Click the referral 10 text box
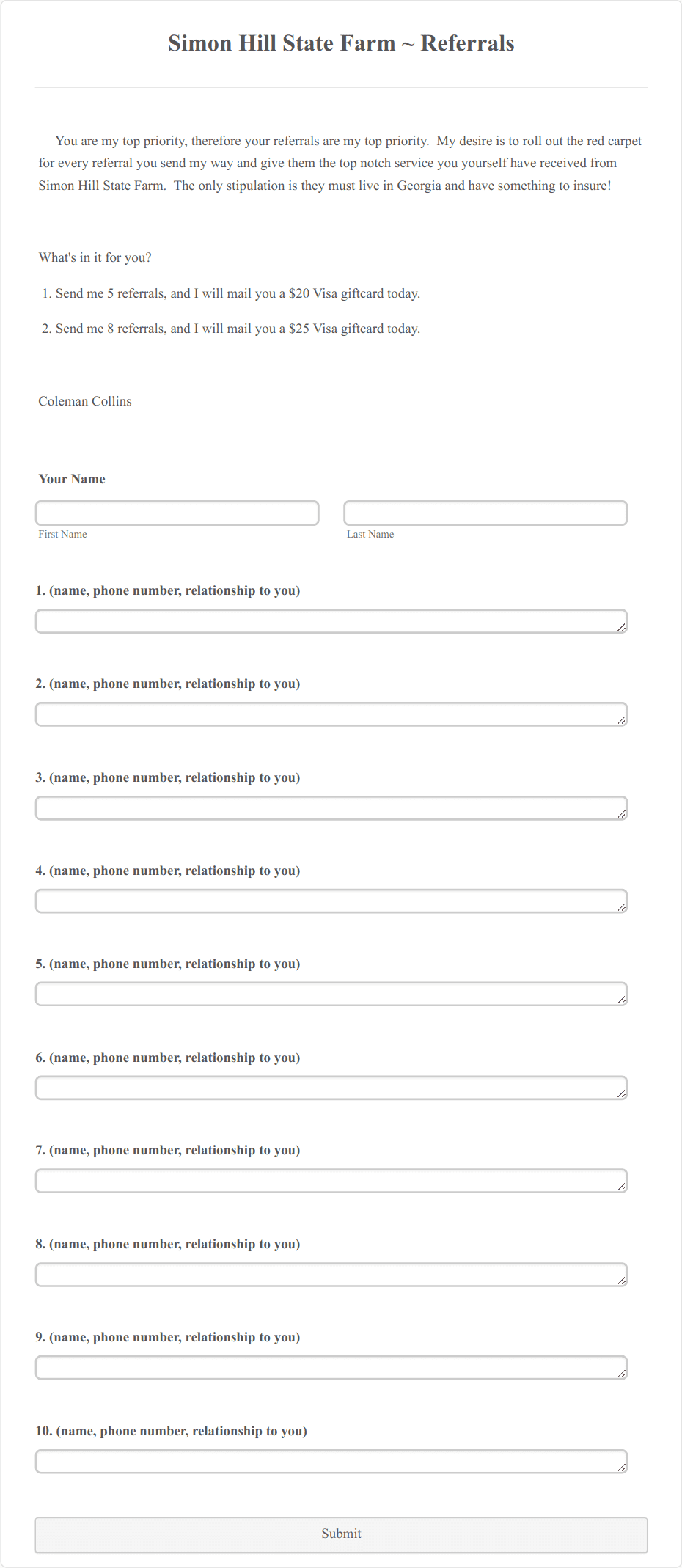The width and height of the screenshot is (682, 1568). click(x=330, y=1462)
